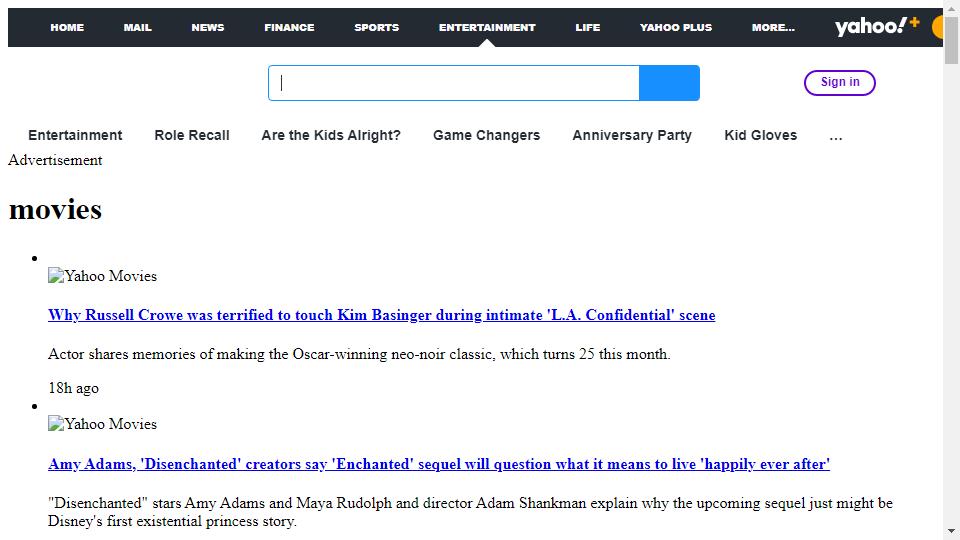Click the second article's Yahoo Movies image
The height and width of the screenshot is (540, 960).
[x=102, y=424]
